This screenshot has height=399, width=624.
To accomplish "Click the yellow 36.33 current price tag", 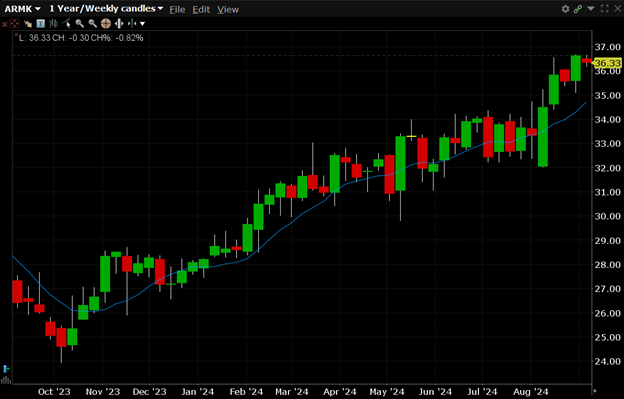I will [x=607, y=63].
